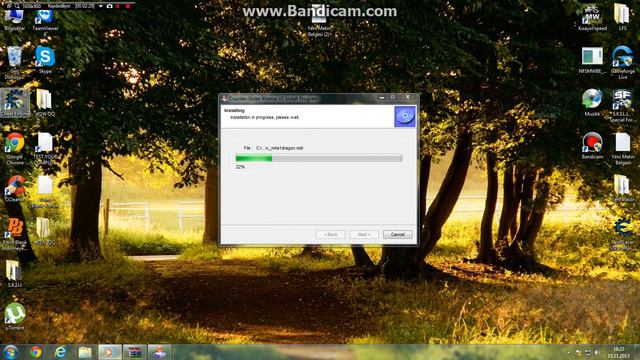
Task: Open the TEST YOUR COMPUTER file icon
Action: pyautogui.click(x=44, y=148)
